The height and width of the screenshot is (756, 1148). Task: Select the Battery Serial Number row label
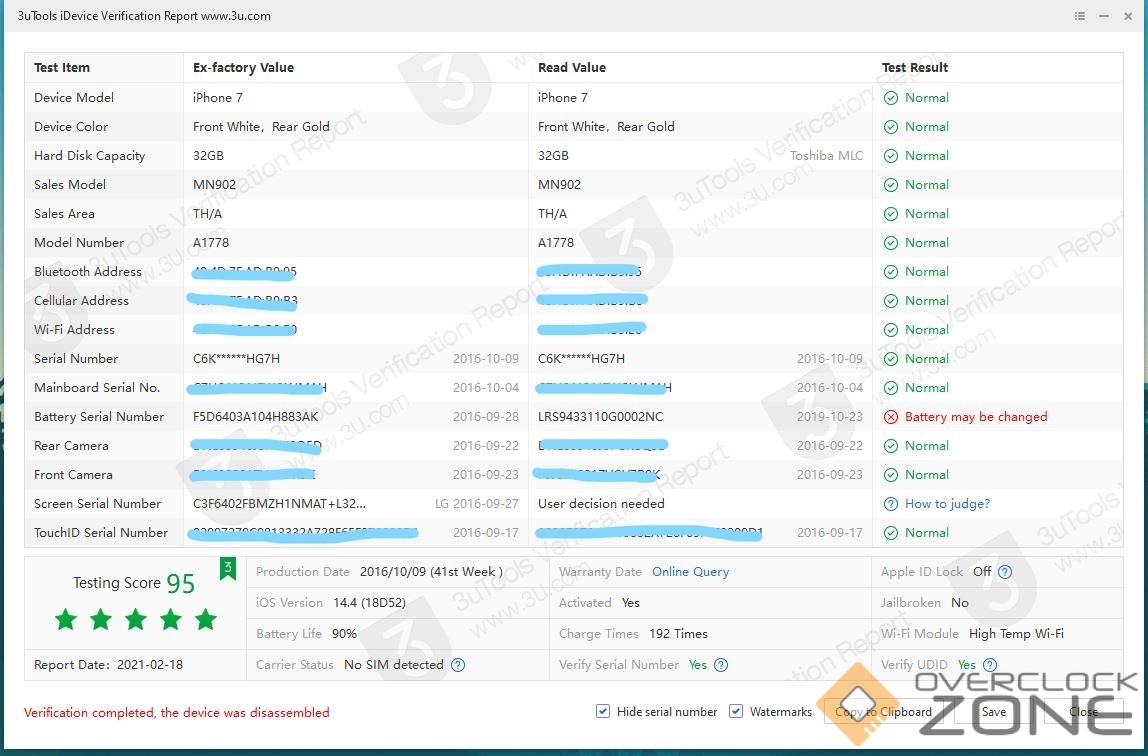coord(99,417)
